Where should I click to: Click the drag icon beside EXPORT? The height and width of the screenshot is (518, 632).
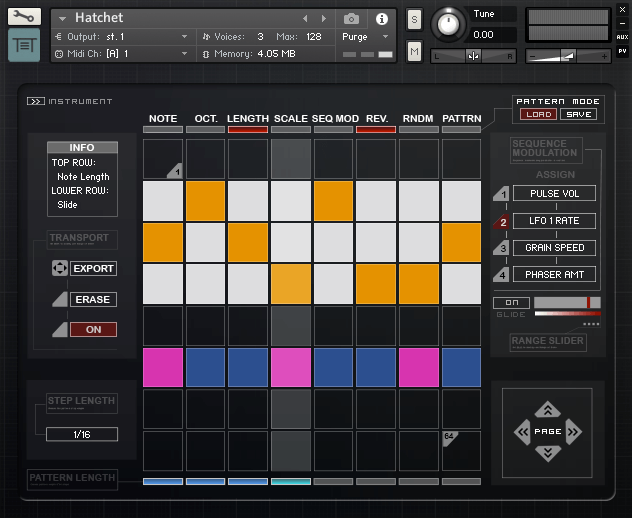(x=59, y=269)
